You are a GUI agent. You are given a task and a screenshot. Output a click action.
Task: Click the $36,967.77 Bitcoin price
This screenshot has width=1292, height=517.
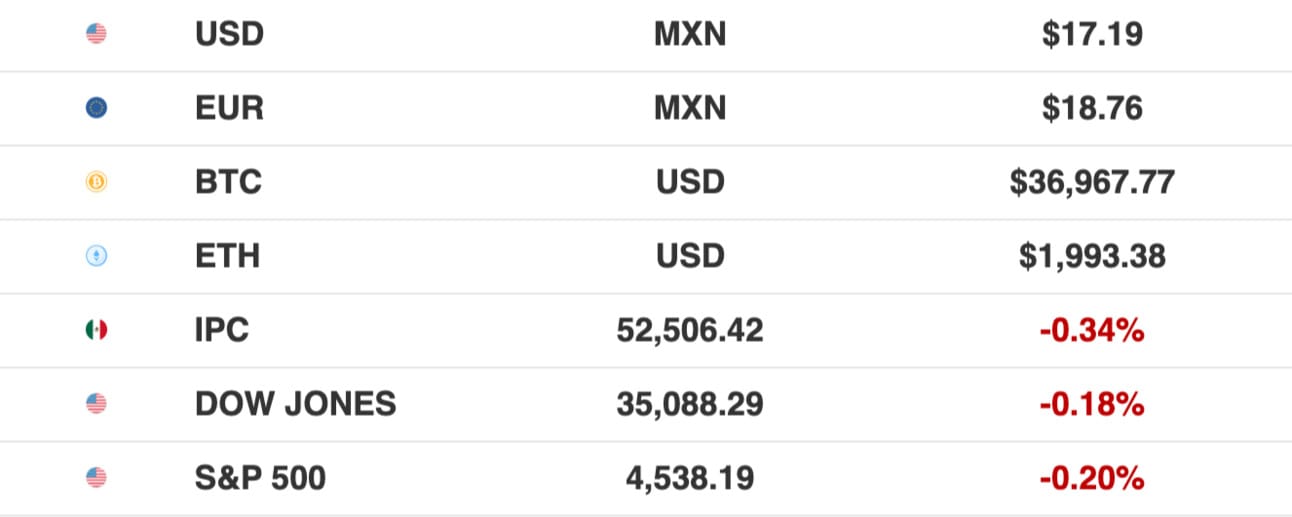[1092, 183]
